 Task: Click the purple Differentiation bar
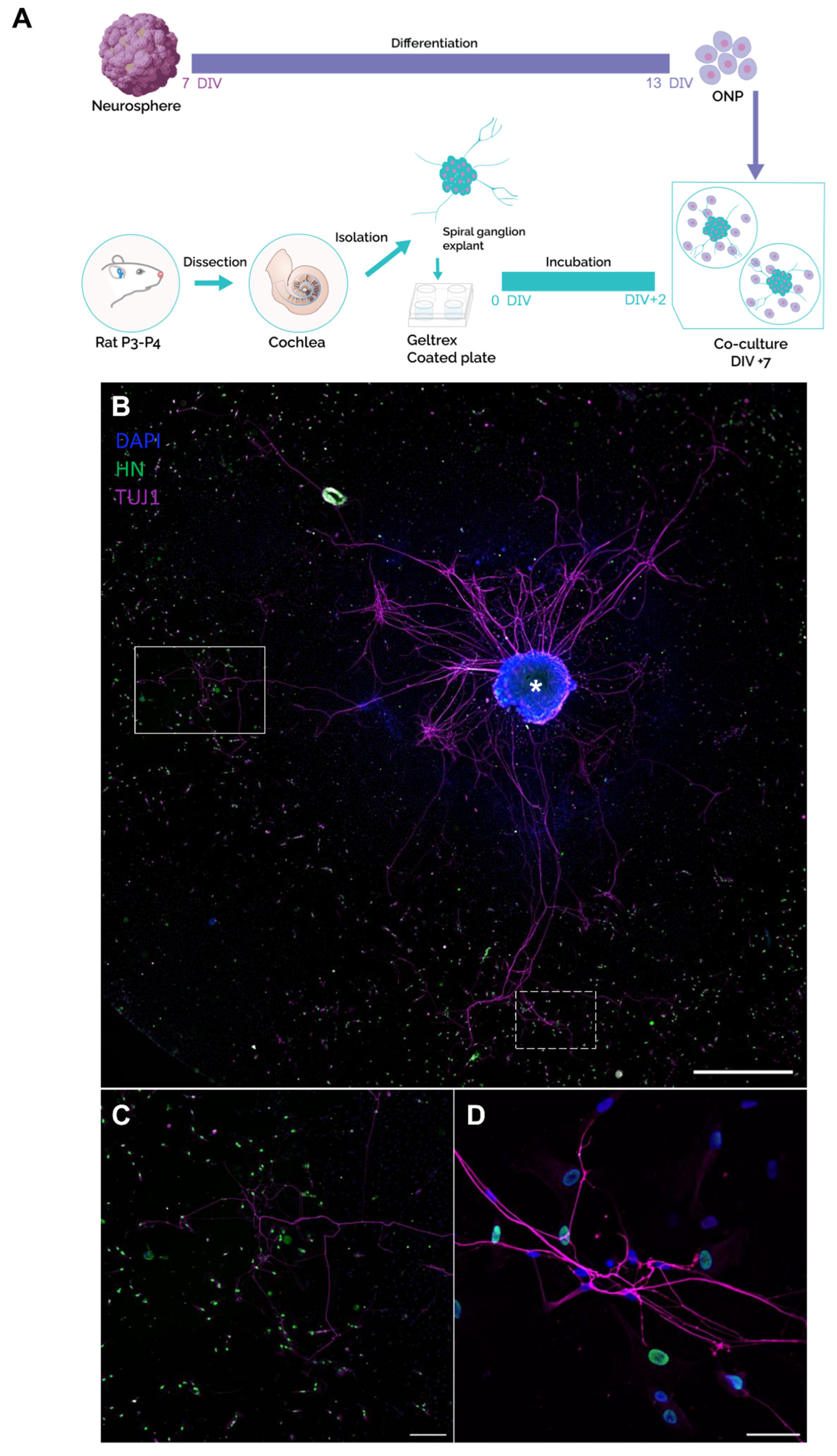(x=430, y=63)
